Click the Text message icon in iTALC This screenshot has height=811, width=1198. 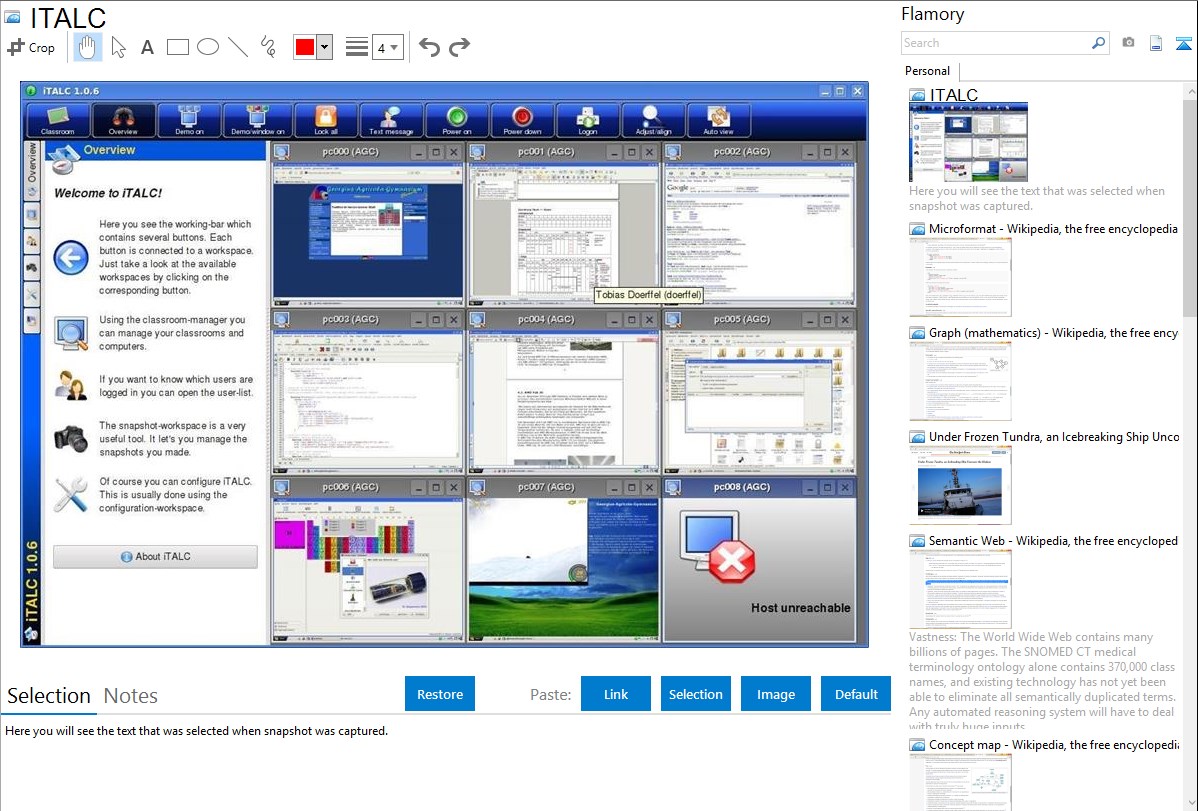click(390, 121)
